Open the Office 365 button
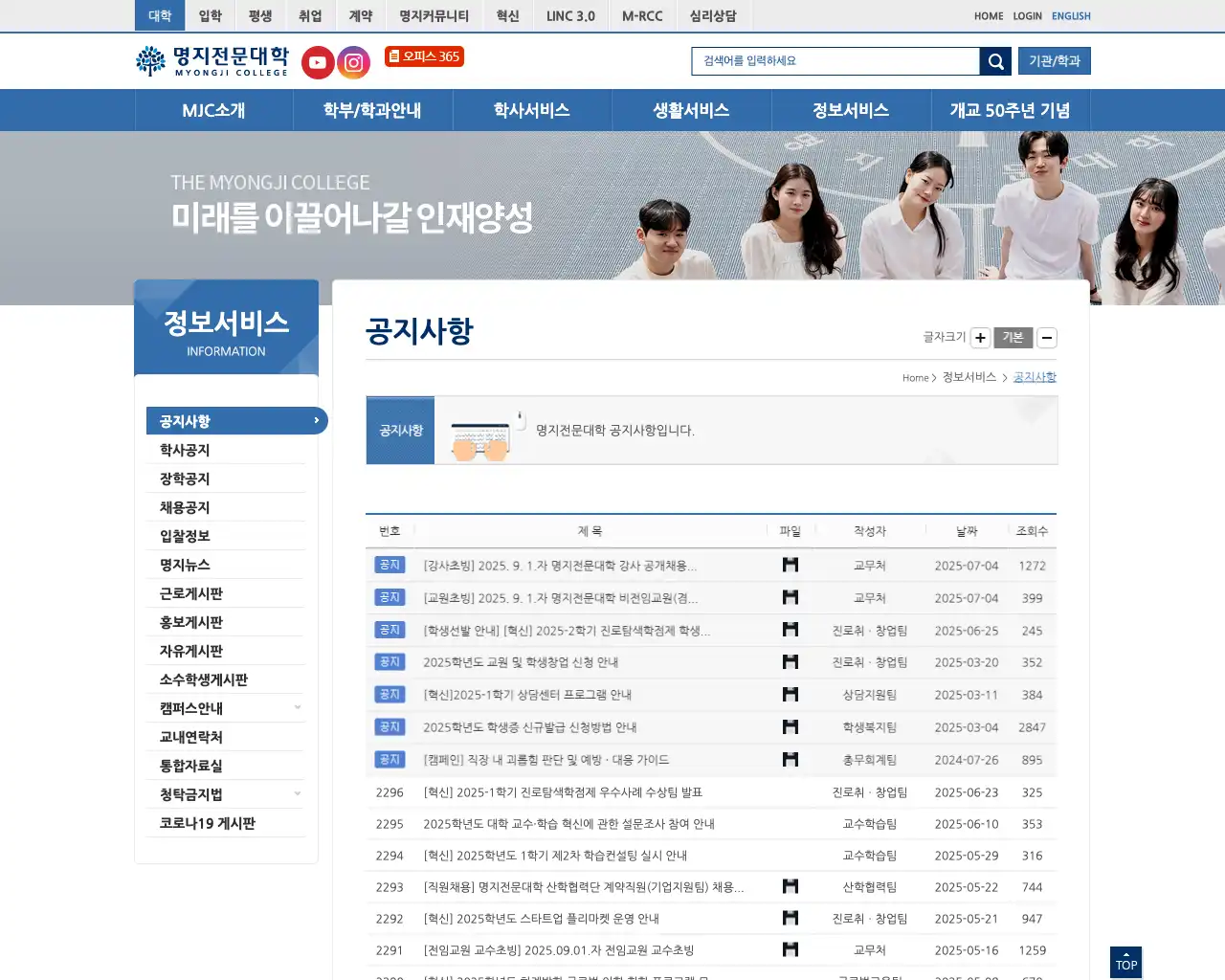 tap(424, 56)
